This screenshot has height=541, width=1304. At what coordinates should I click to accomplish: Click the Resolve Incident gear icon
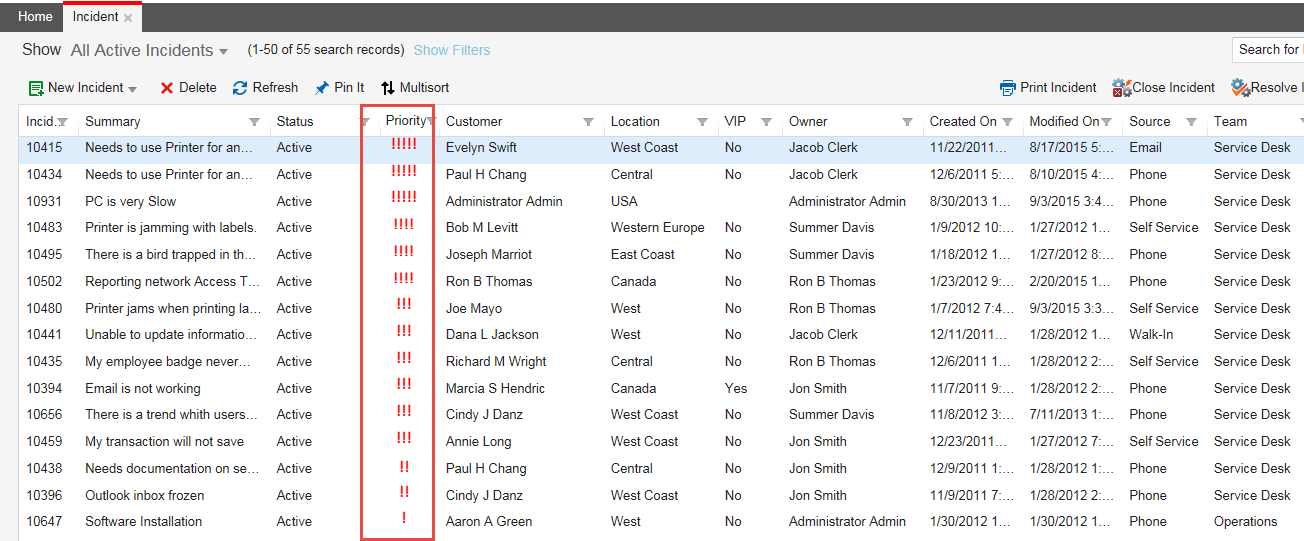pyautogui.click(x=1240, y=88)
